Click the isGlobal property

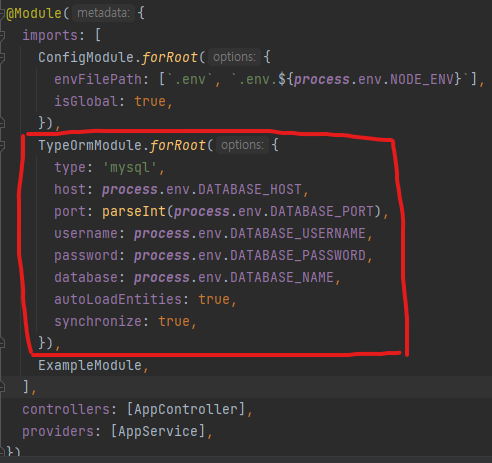pos(86,101)
